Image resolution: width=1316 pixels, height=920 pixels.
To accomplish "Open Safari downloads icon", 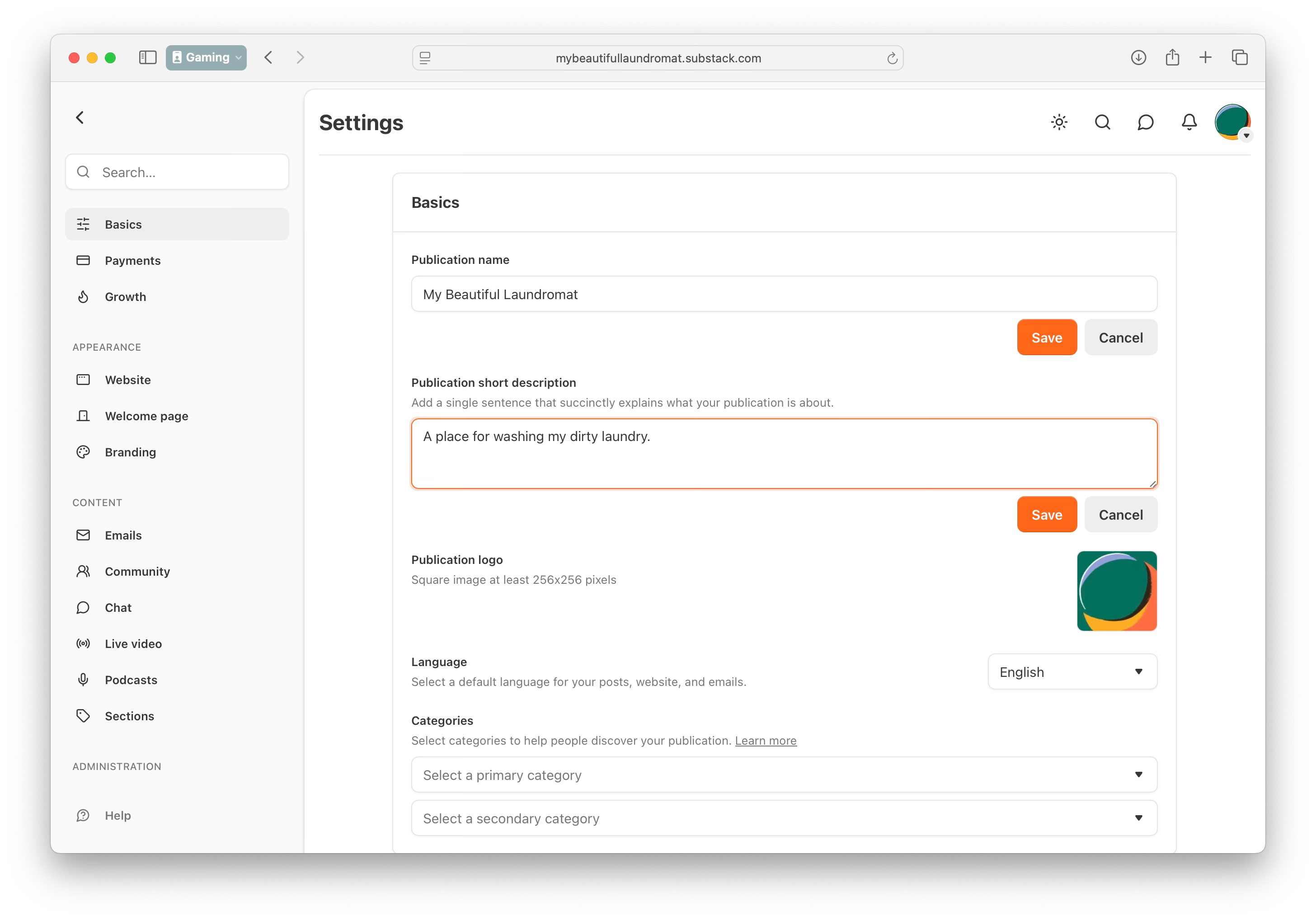I will click(1138, 57).
